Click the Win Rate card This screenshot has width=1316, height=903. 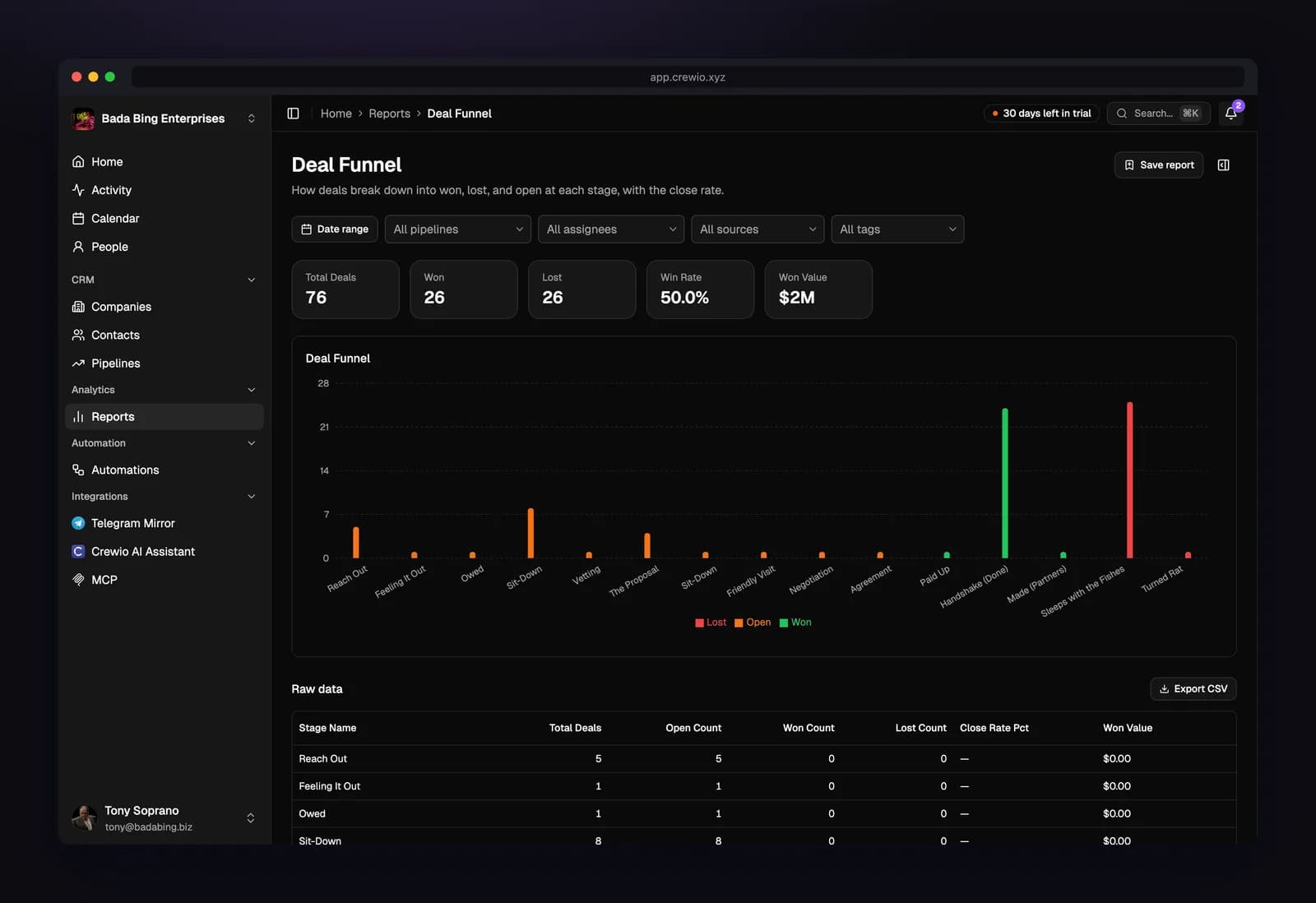700,289
